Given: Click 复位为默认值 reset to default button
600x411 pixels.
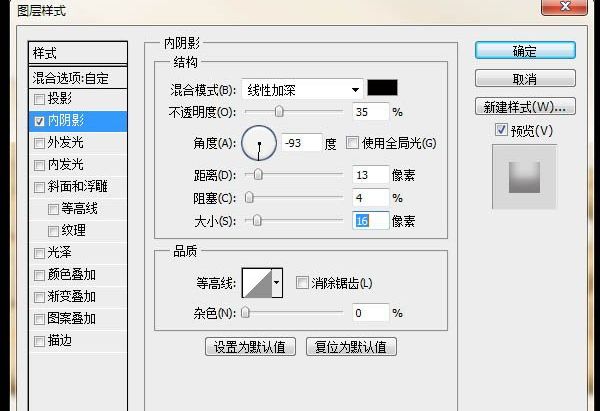Looking at the screenshot, I should pos(351,347).
